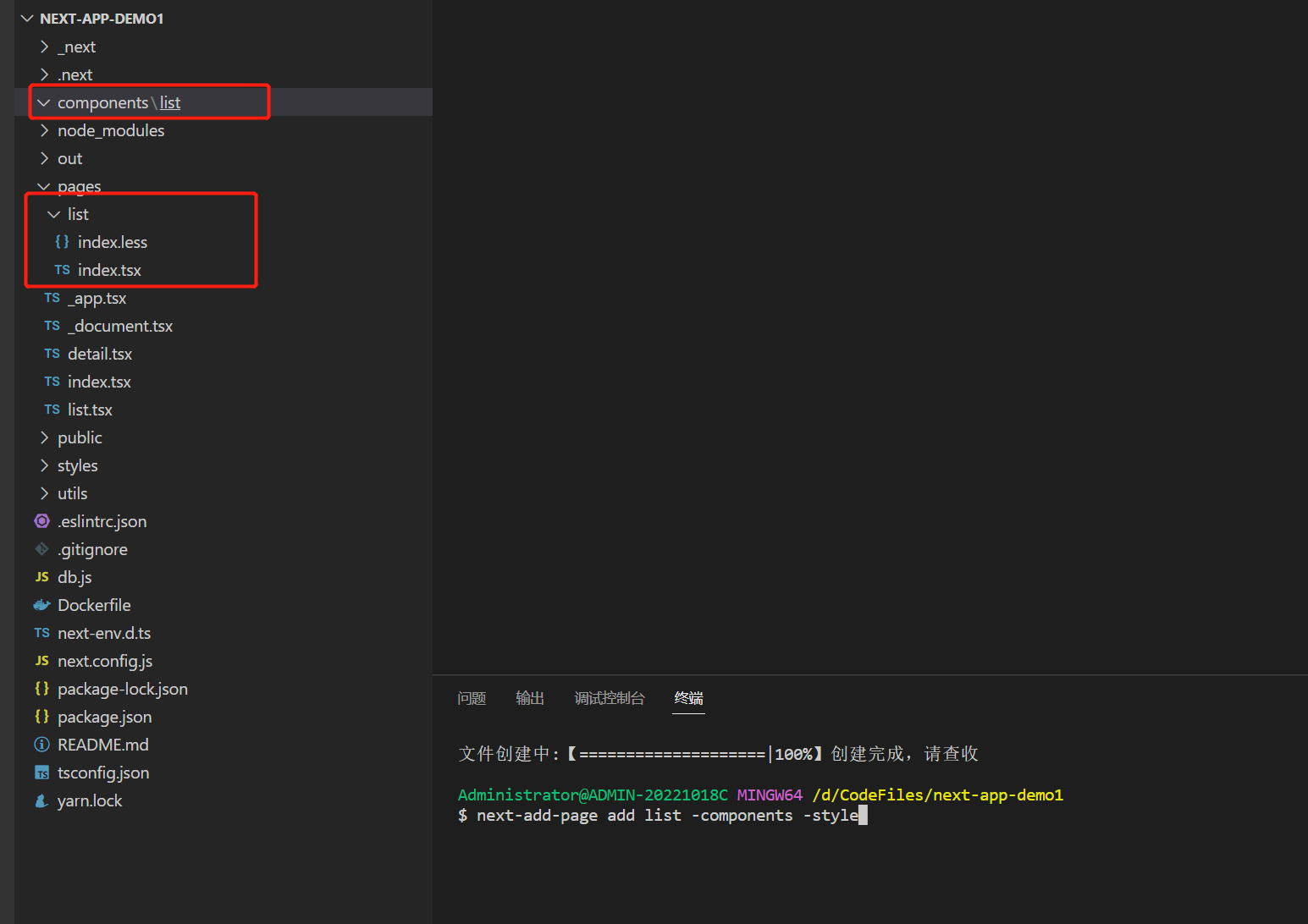Open package-lock.json file
The image size is (1308, 924).
click(123, 689)
